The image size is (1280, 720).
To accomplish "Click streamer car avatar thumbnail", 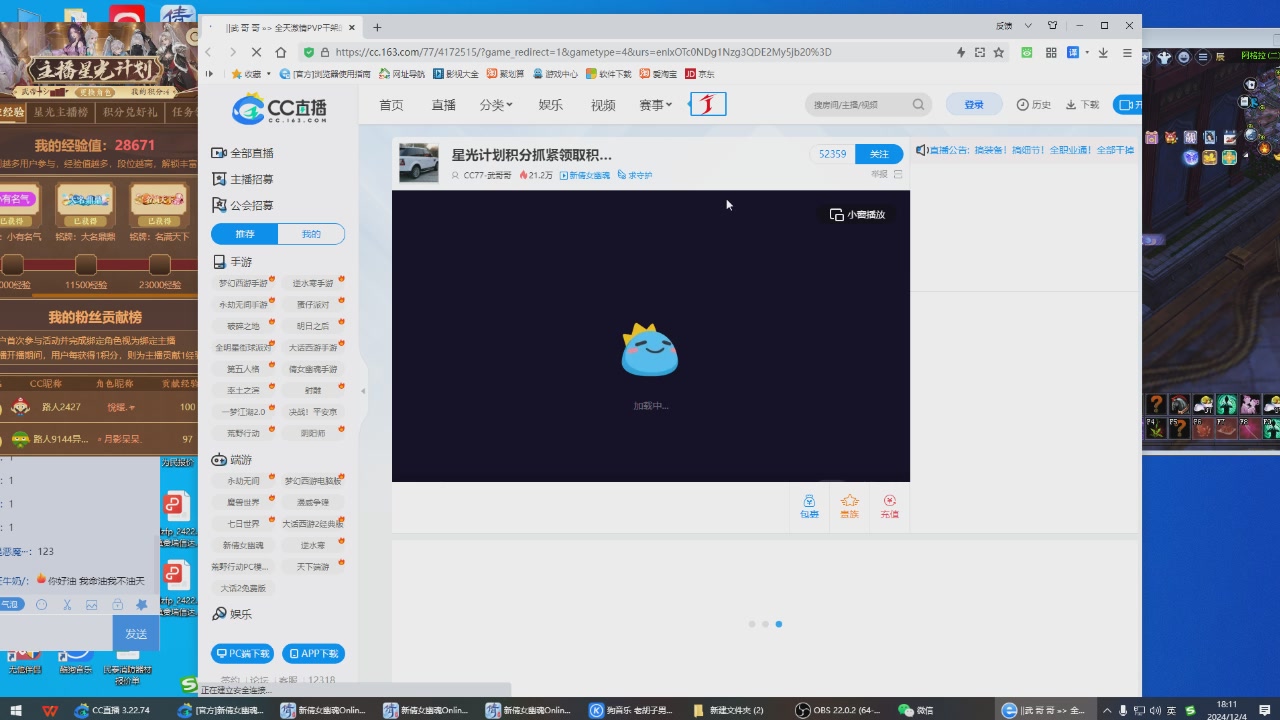I will point(418,162).
